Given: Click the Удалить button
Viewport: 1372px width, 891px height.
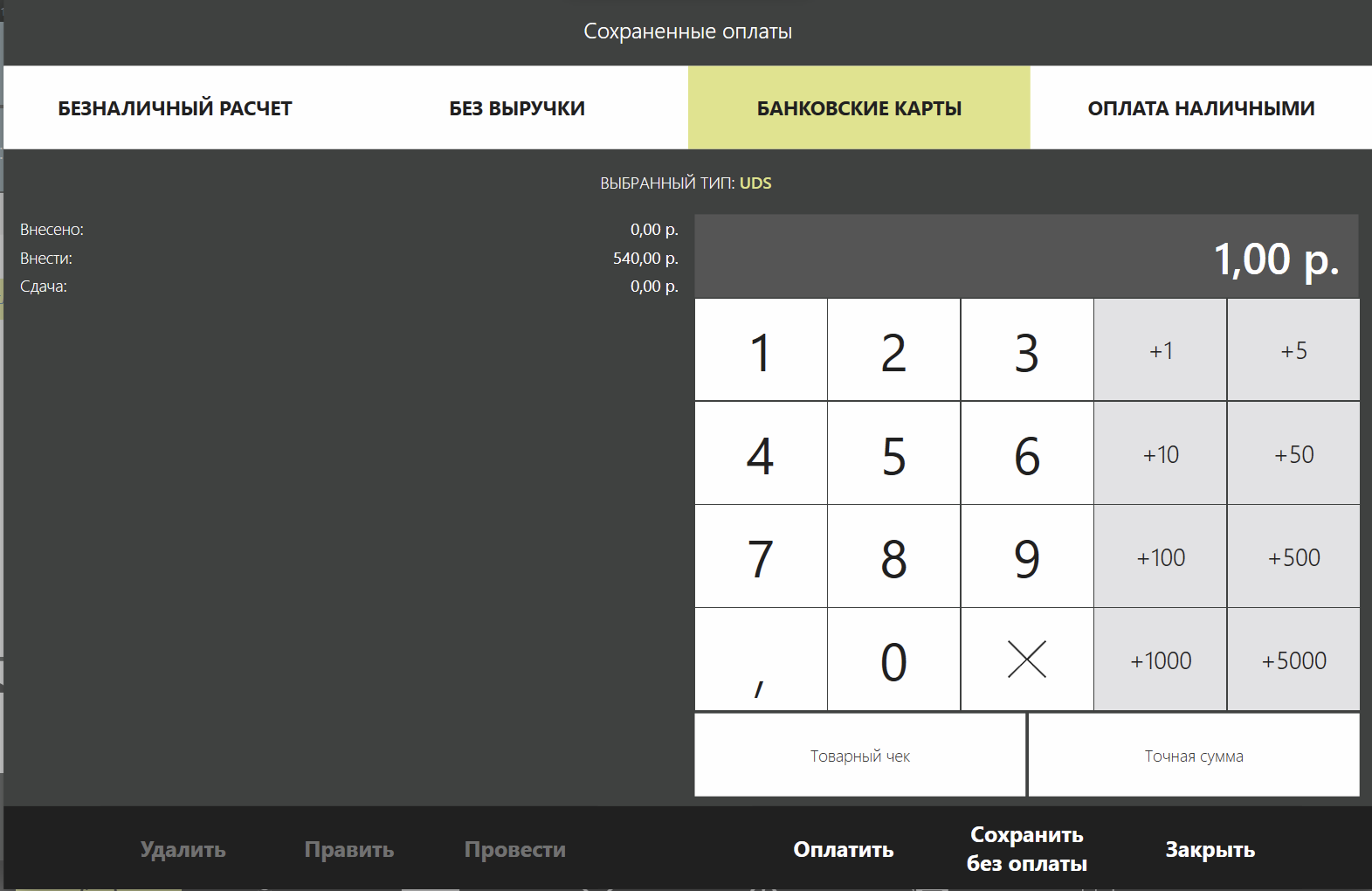Looking at the screenshot, I should 183,849.
